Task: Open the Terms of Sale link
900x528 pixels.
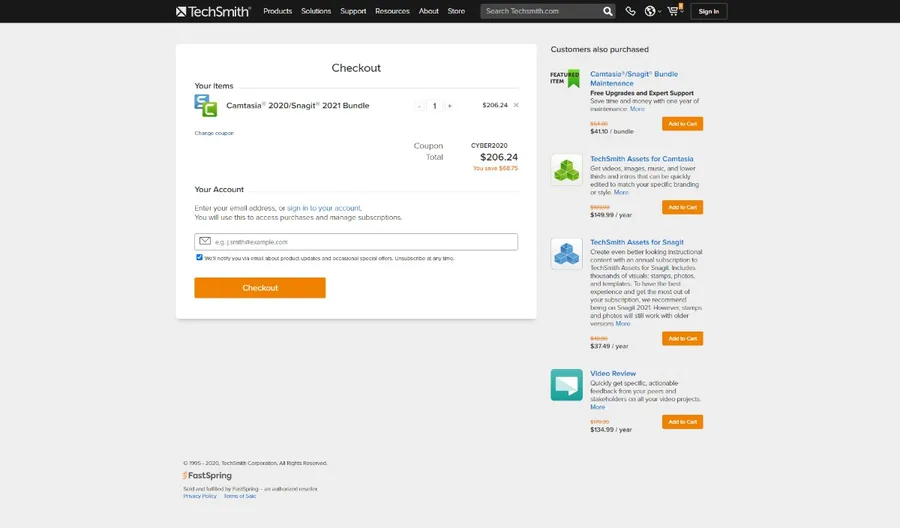Action: point(240,496)
